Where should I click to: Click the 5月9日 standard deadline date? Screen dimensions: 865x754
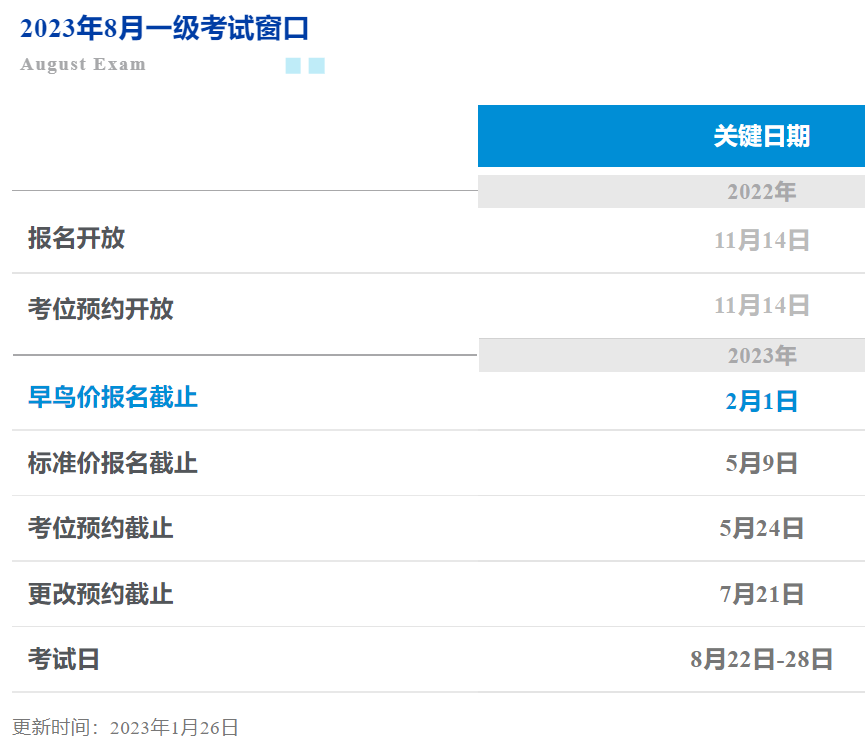click(x=761, y=464)
